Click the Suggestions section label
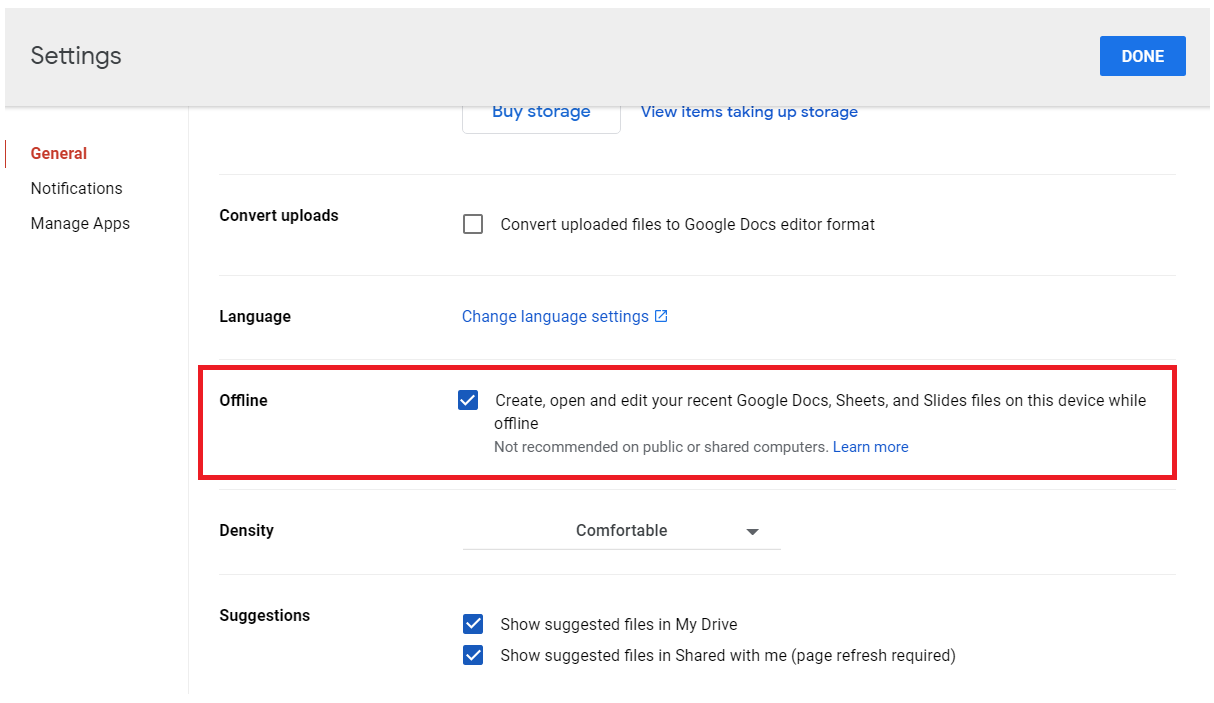Image resolution: width=1214 pixels, height=703 pixels. [x=264, y=615]
